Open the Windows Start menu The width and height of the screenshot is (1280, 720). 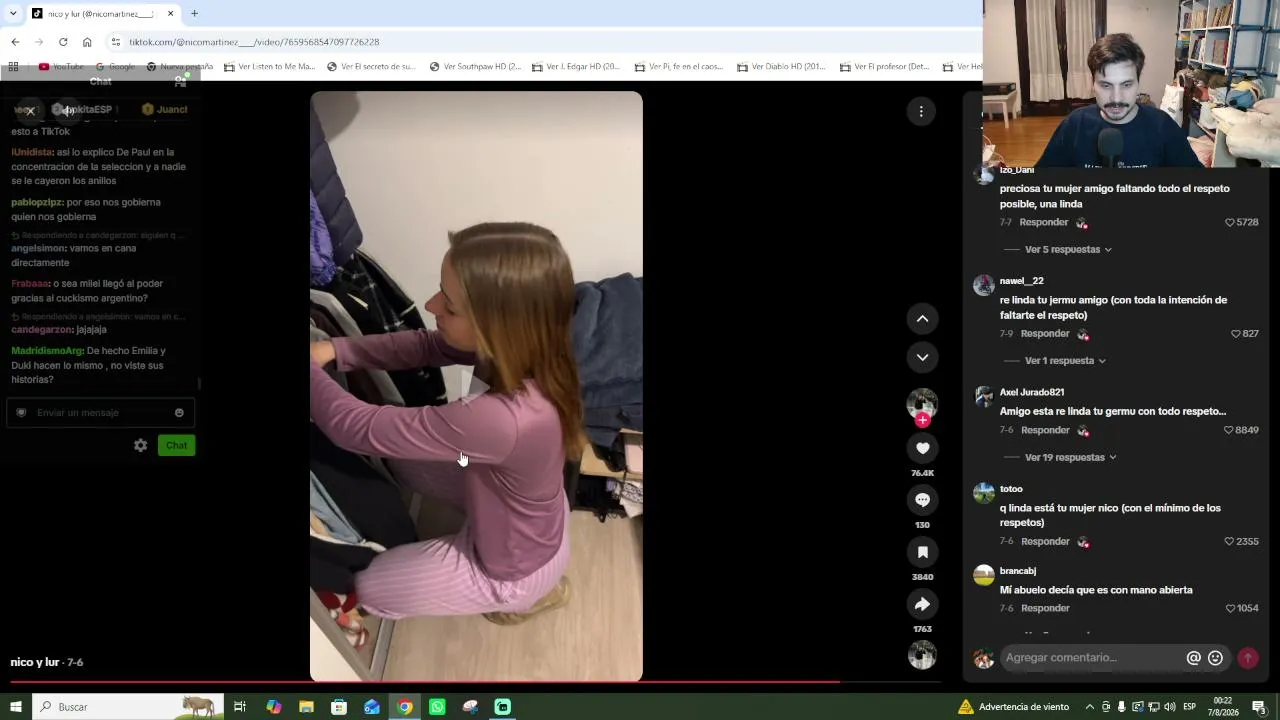pos(15,707)
